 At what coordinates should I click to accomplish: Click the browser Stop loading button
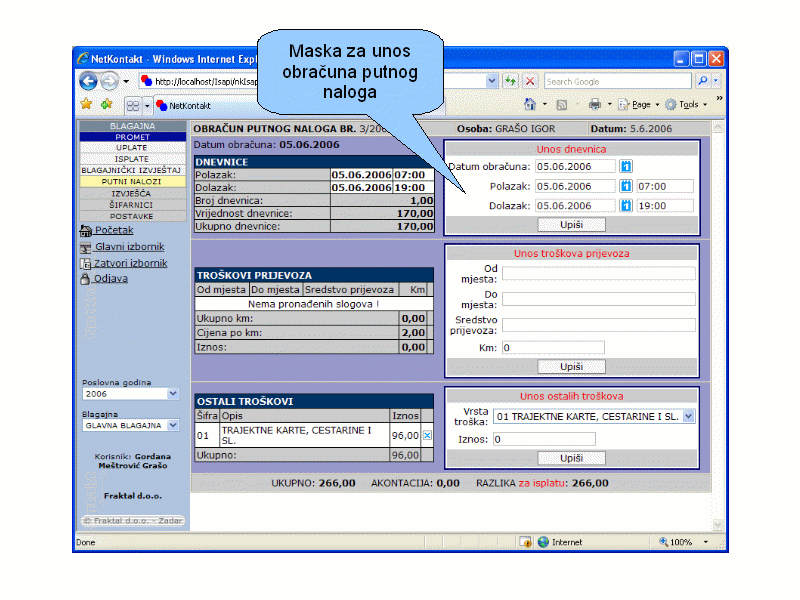(x=530, y=81)
